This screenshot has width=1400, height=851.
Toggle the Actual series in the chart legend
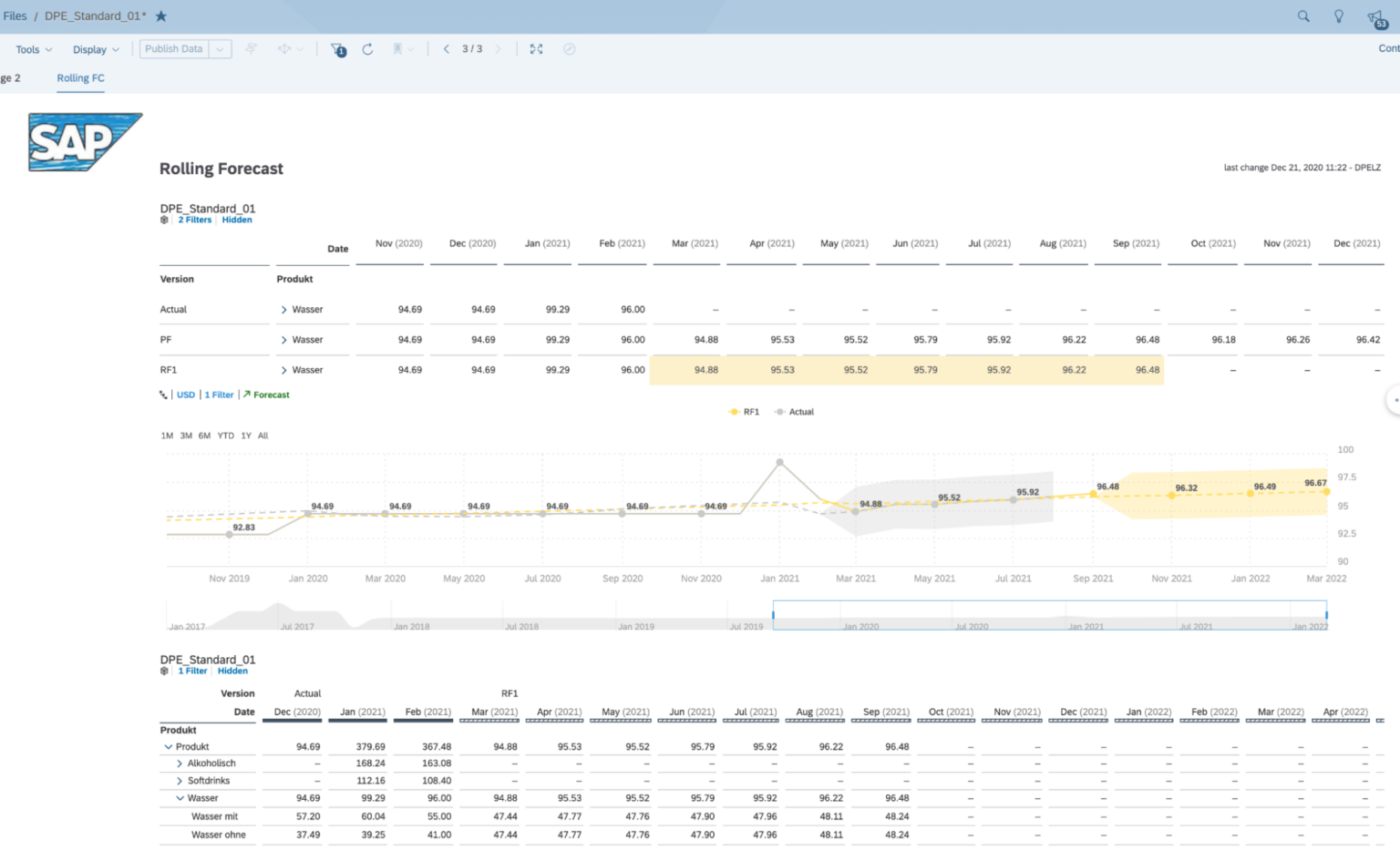(x=794, y=411)
